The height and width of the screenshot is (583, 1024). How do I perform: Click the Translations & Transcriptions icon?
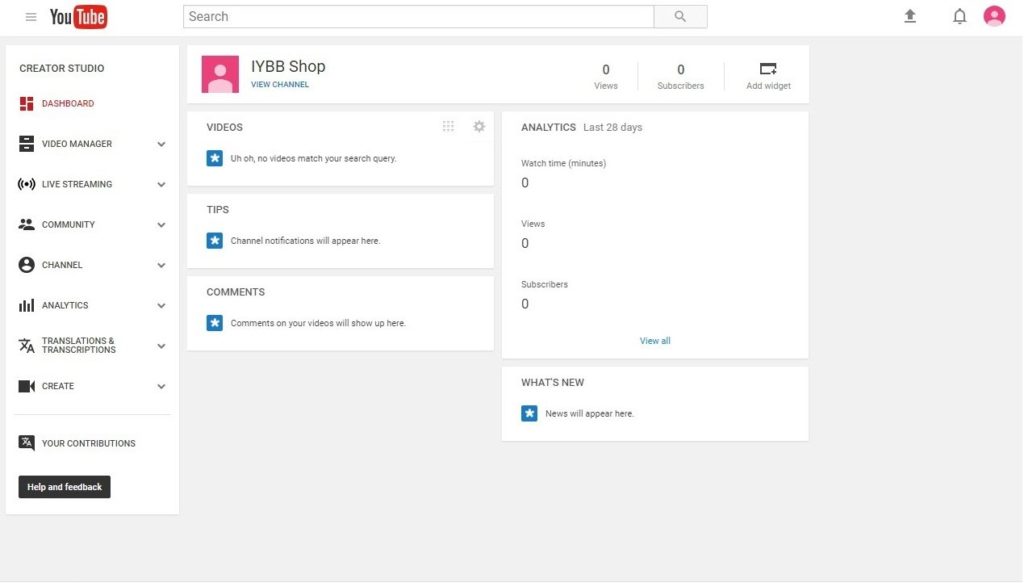[x=26, y=345]
